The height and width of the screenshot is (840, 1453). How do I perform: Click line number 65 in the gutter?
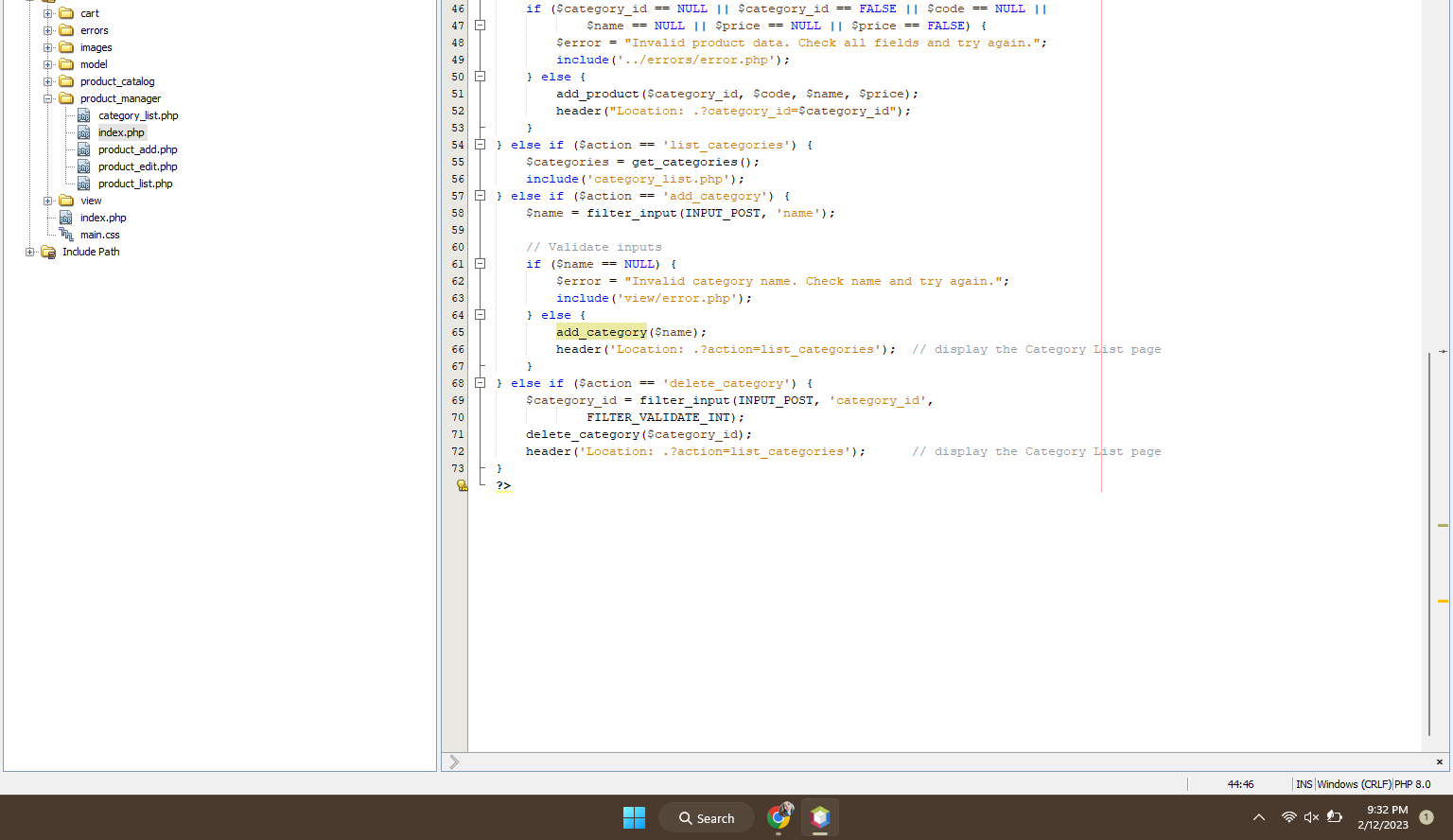click(x=458, y=332)
